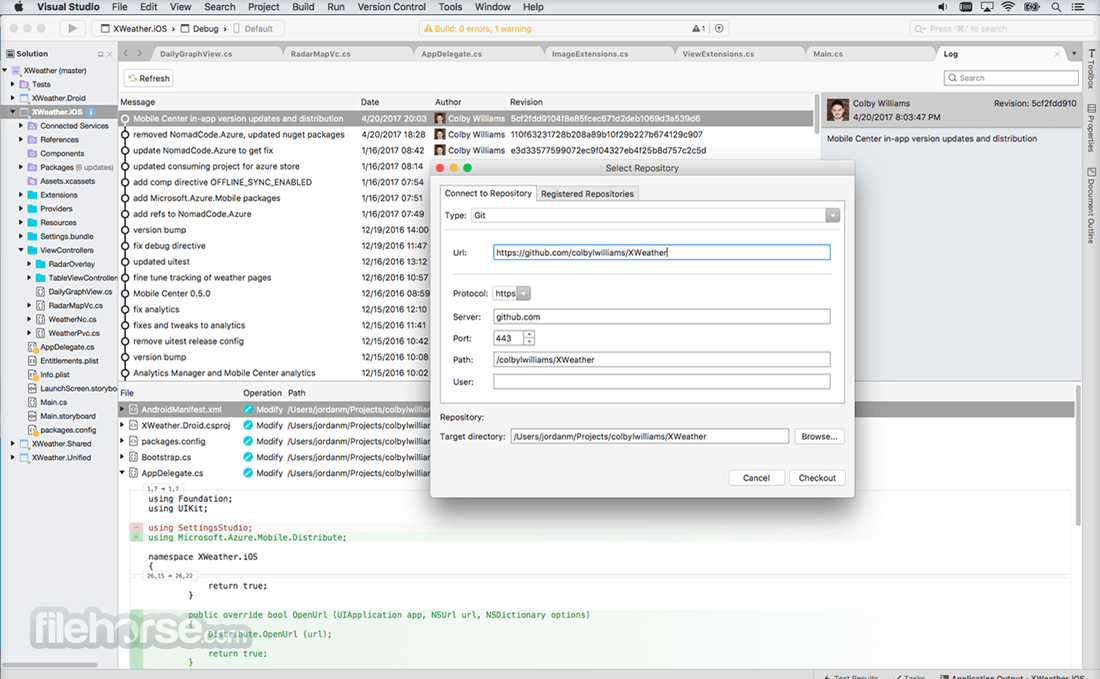Image resolution: width=1100 pixels, height=679 pixels.
Task: Click the User input field
Action: click(x=662, y=382)
